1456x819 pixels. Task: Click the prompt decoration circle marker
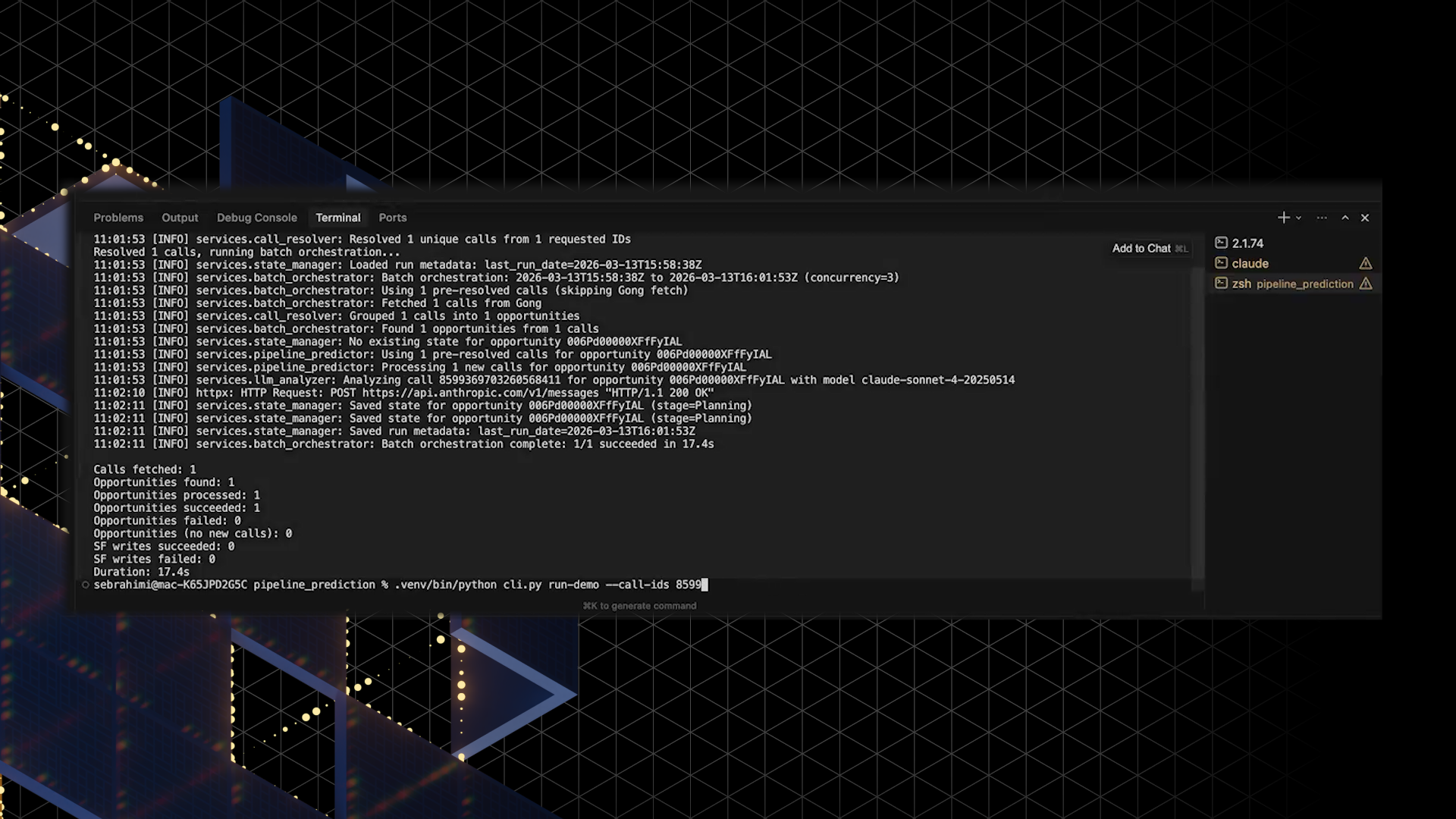click(86, 585)
